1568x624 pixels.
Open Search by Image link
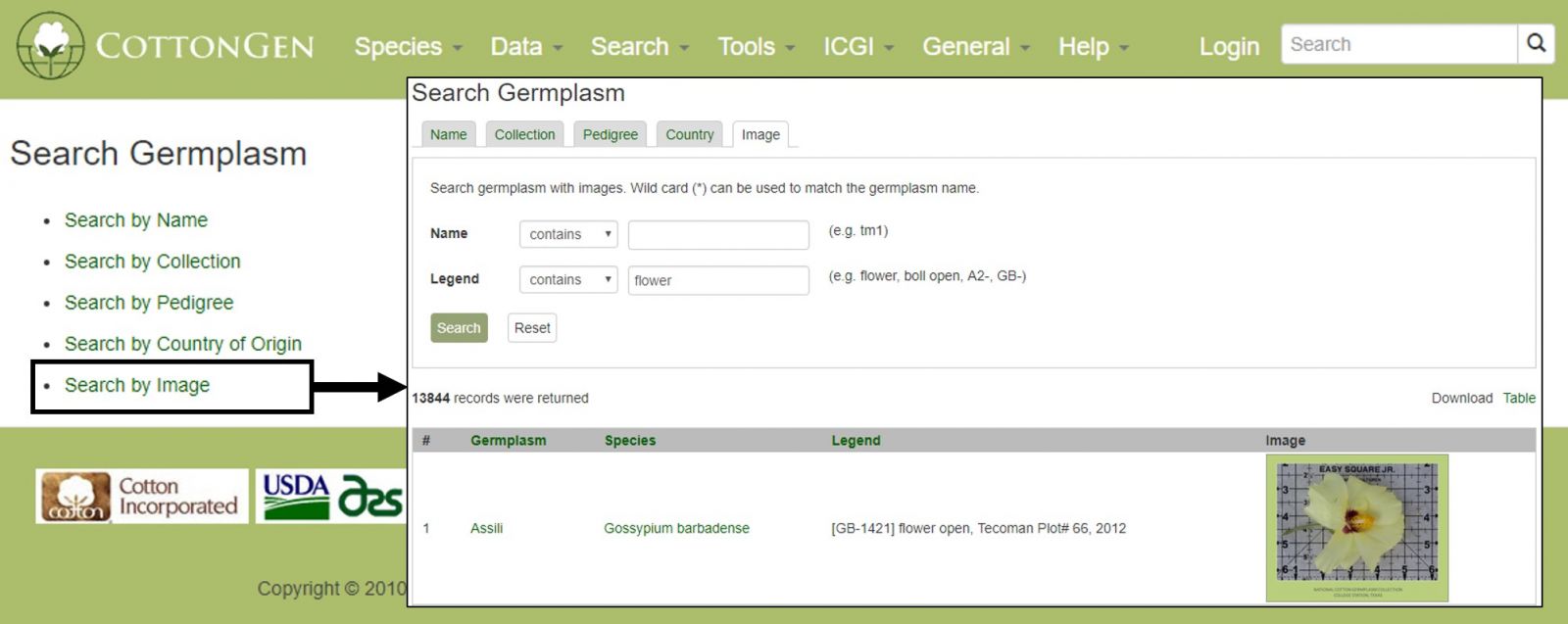(137, 385)
